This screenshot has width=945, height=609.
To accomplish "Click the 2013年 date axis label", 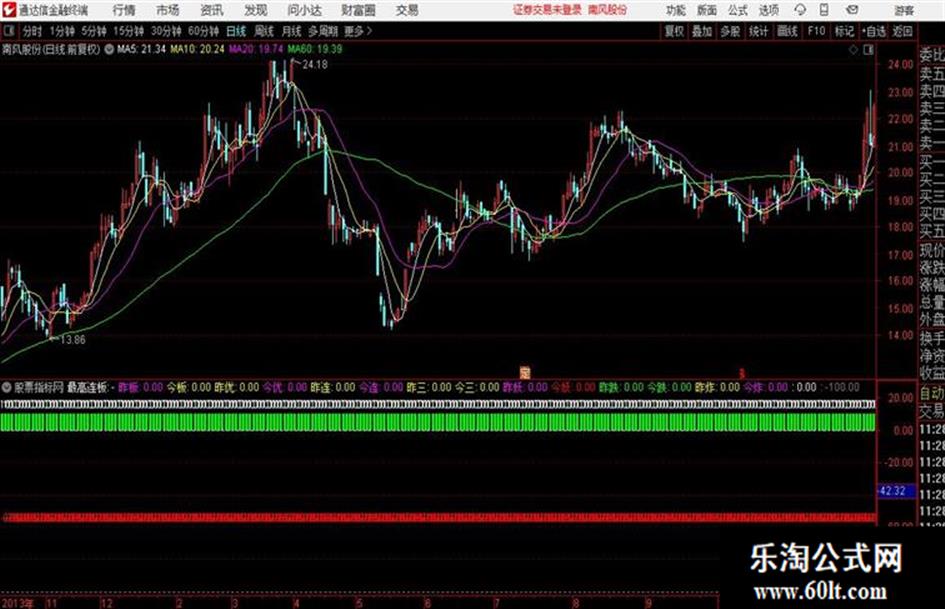I will coord(17,603).
